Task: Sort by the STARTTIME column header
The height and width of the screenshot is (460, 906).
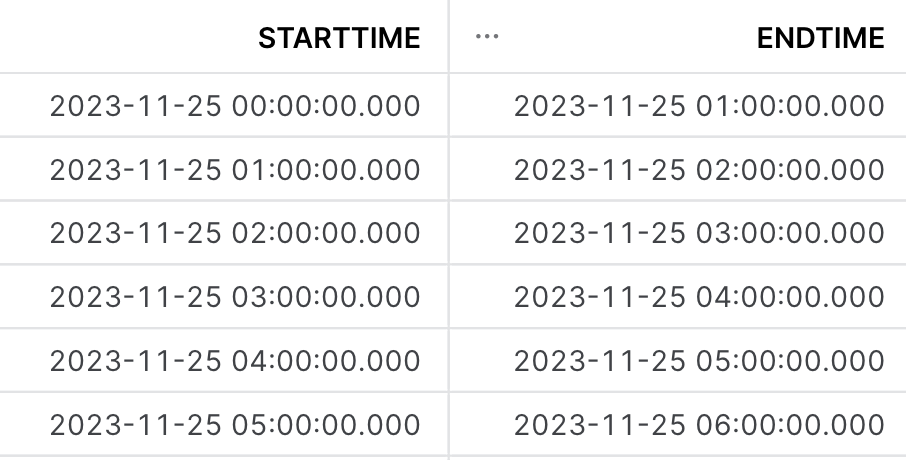Action: pyautogui.click(x=339, y=38)
